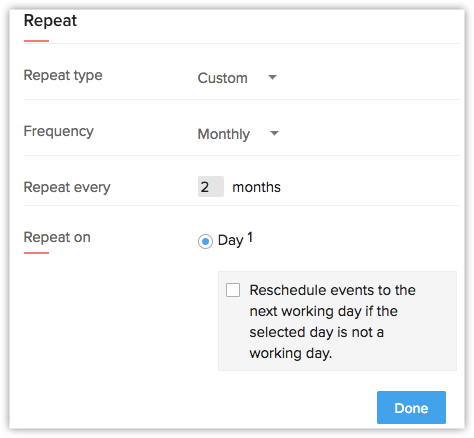Select the Day radio button

pyautogui.click(x=205, y=241)
